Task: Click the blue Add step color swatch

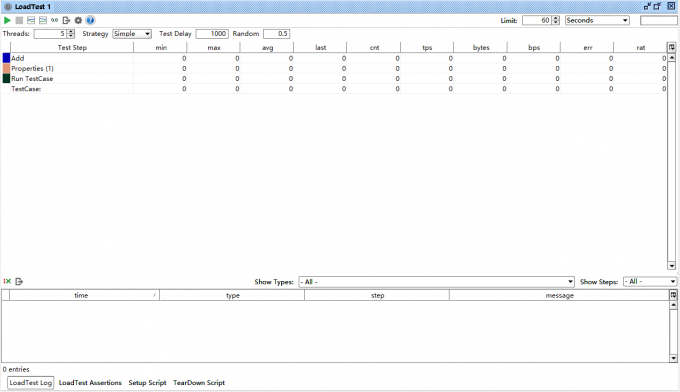Action: tap(7, 58)
